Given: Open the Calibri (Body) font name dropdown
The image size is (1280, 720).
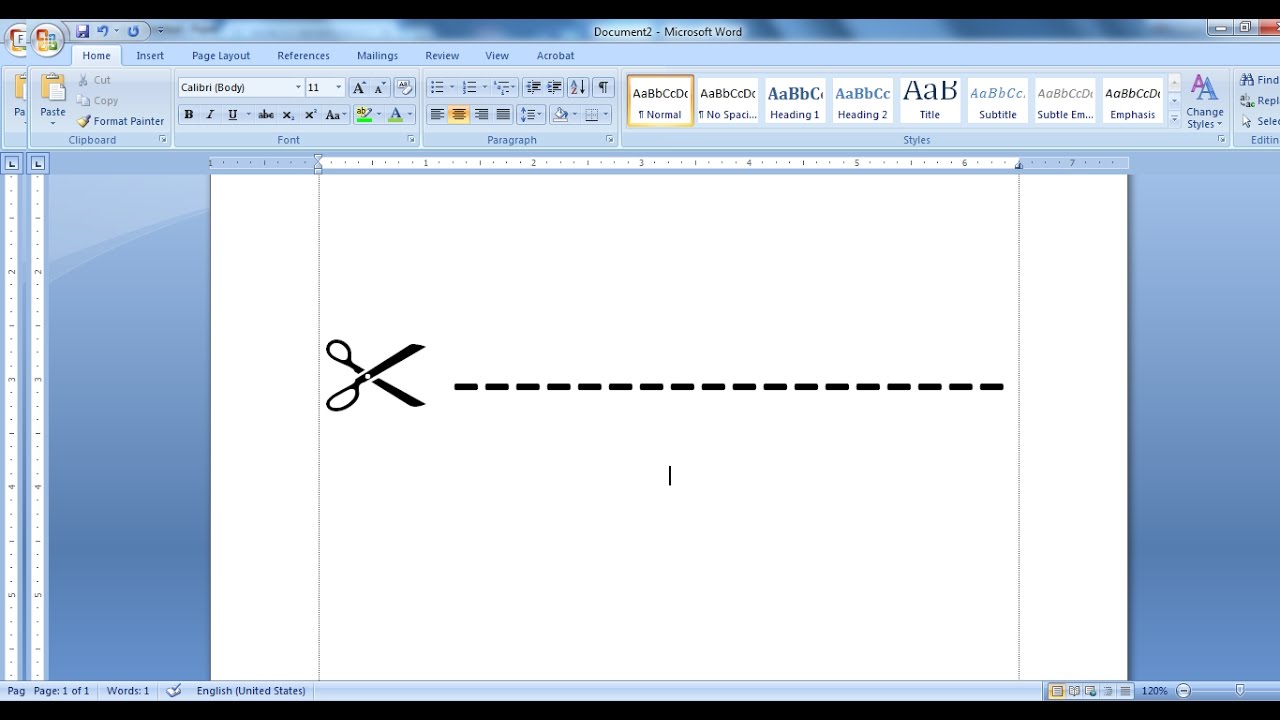Looking at the screenshot, I should click(298, 88).
